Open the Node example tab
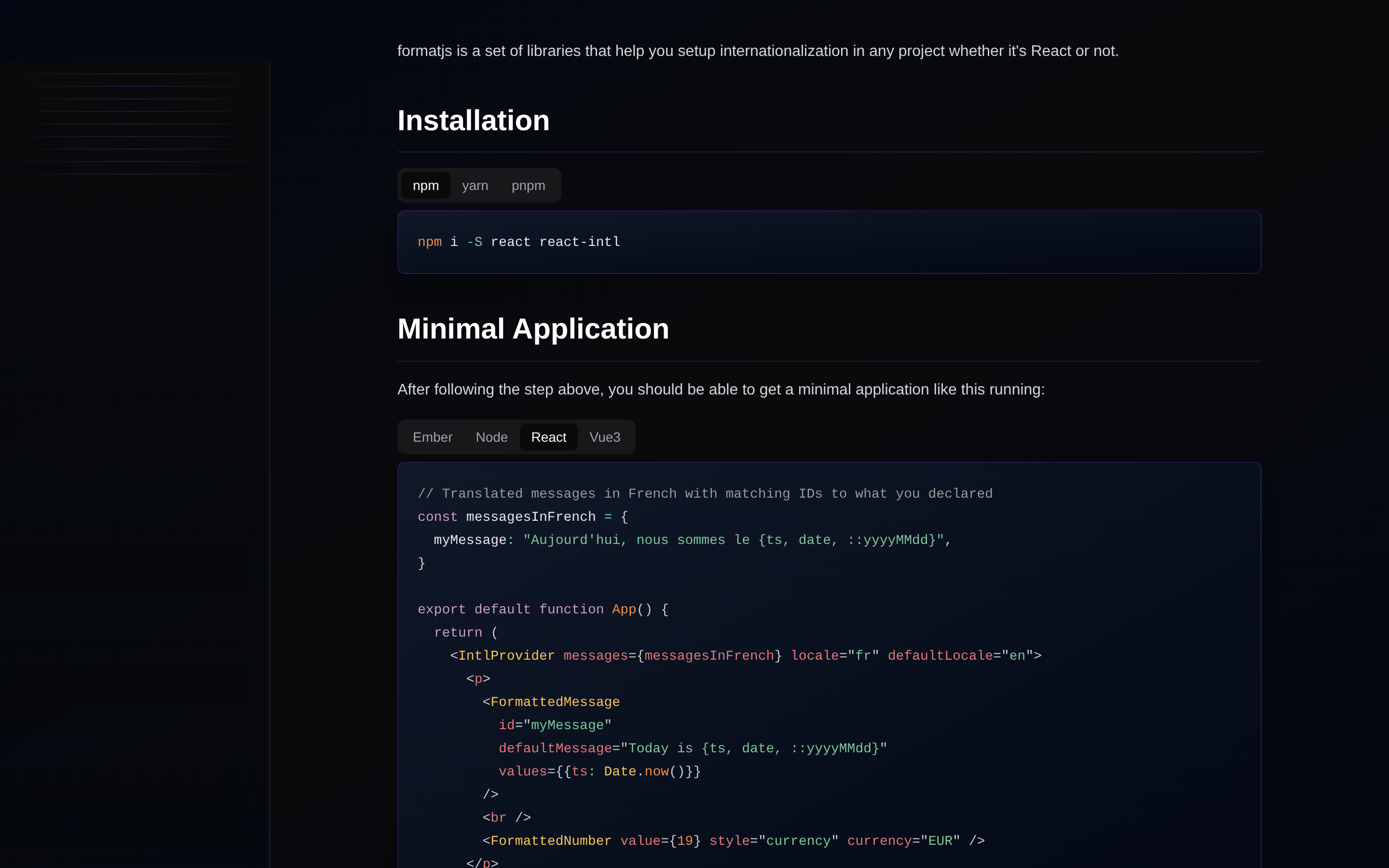1389x868 pixels. point(491,437)
